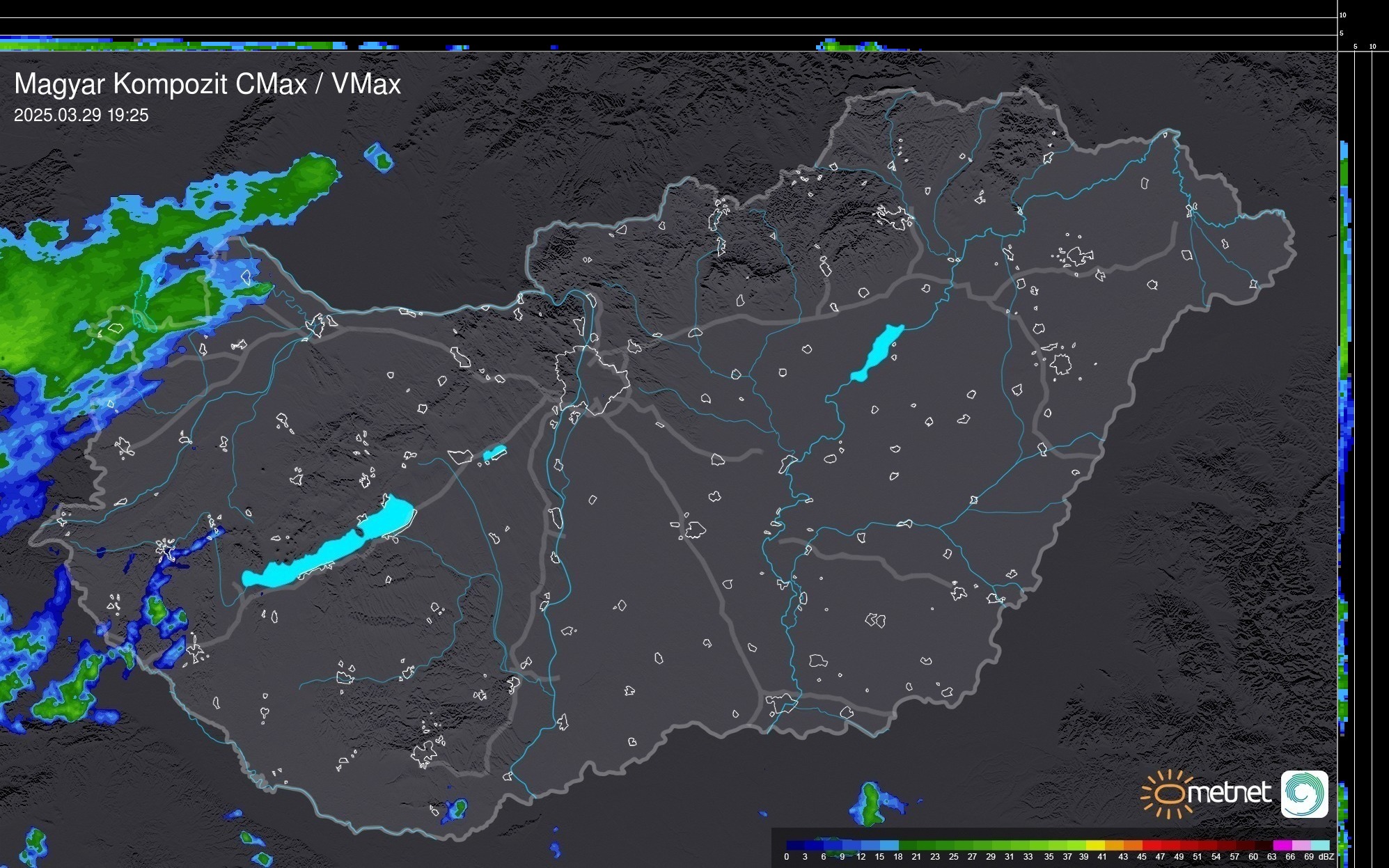Image resolution: width=1389 pixels, height=868 pixels.
Task: Click the small isolated echo near the title
Action: coord(379,157)
